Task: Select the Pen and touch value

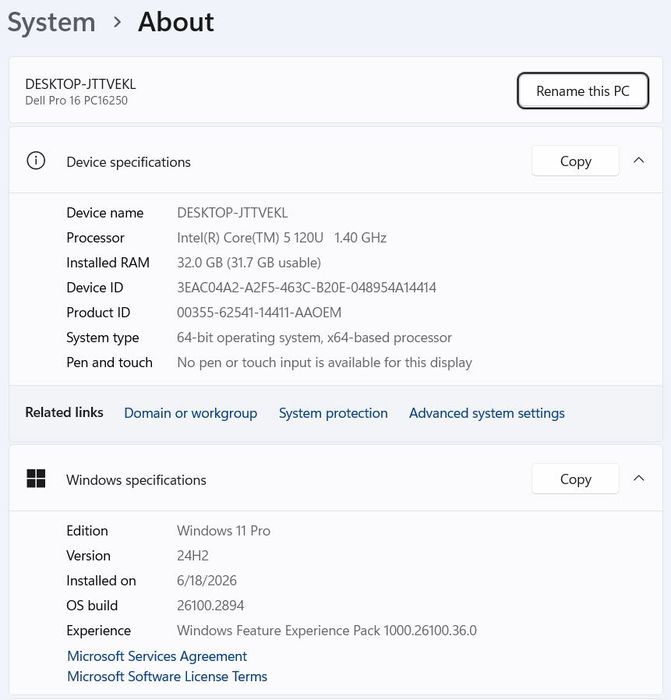Action: [x=325, y=362]
